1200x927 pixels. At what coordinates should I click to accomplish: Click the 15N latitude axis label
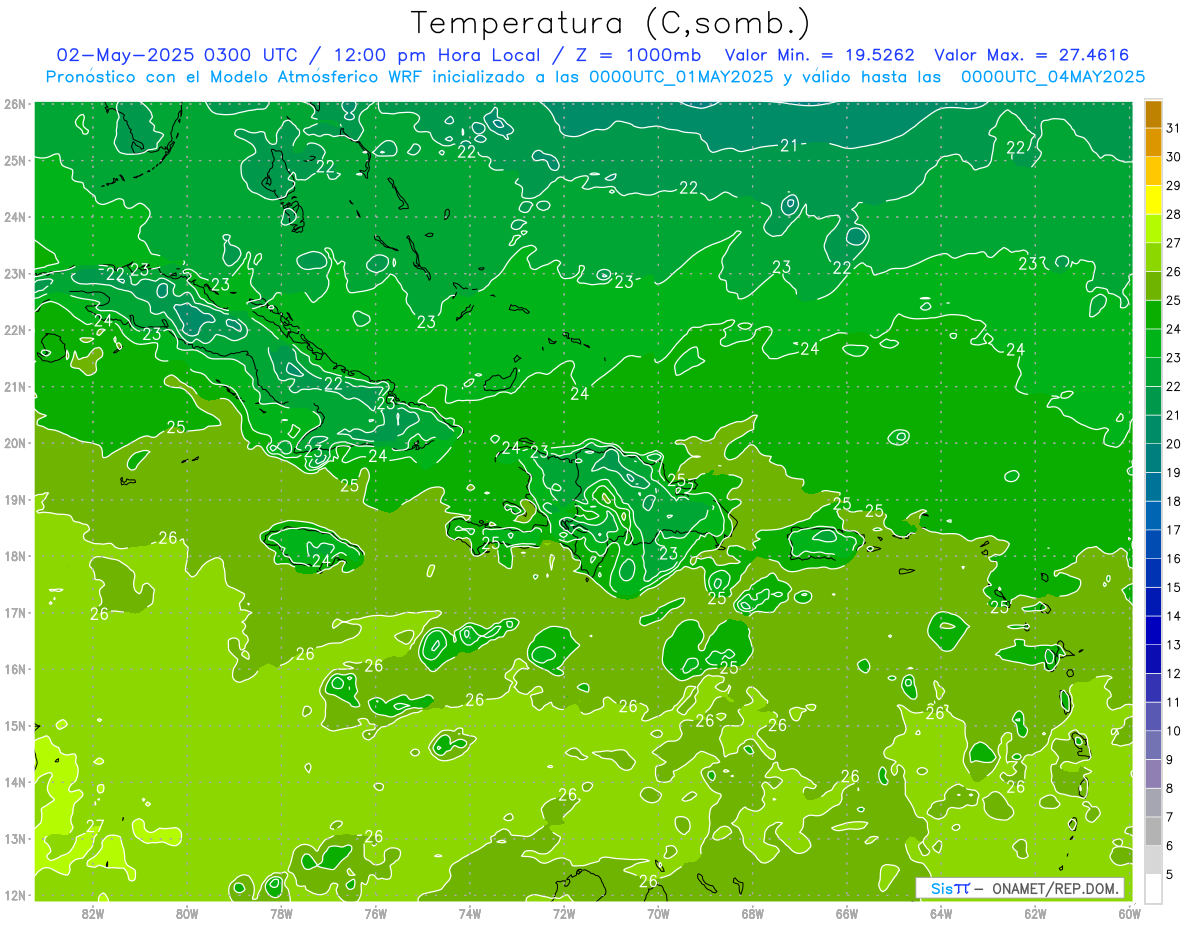click(14, 725)
